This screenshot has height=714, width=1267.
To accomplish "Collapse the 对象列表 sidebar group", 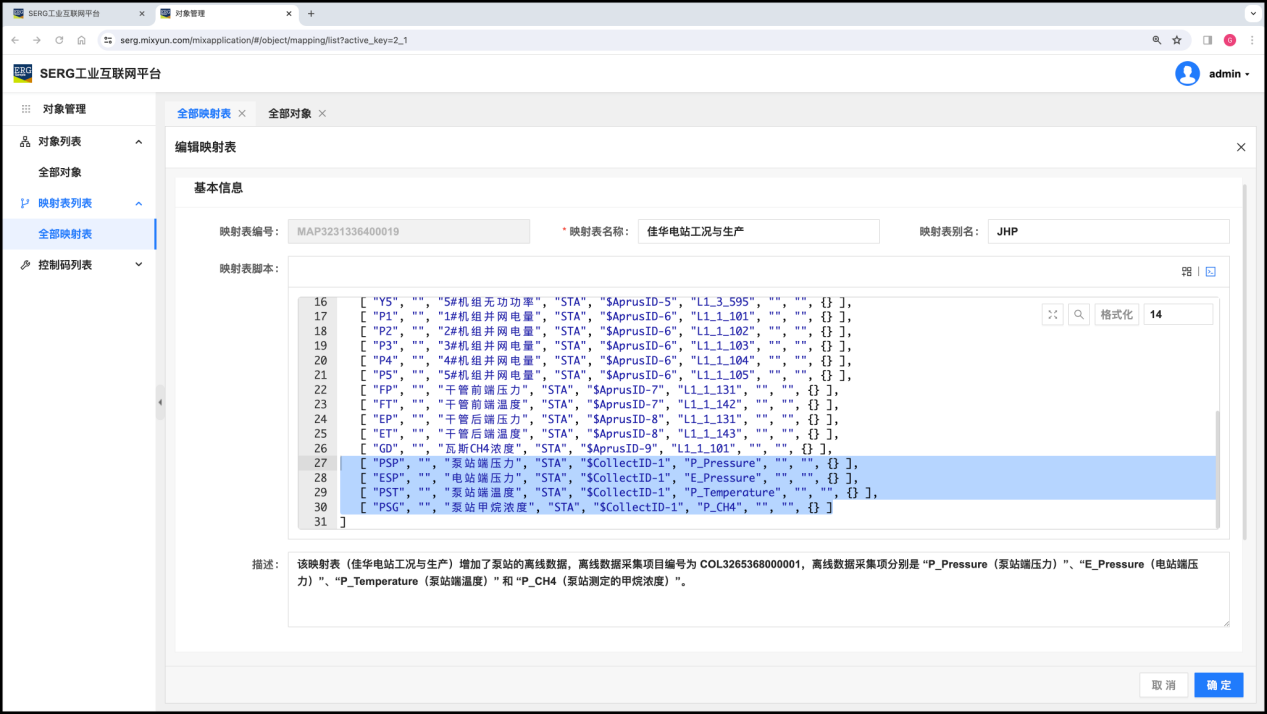I will point(138,142).
